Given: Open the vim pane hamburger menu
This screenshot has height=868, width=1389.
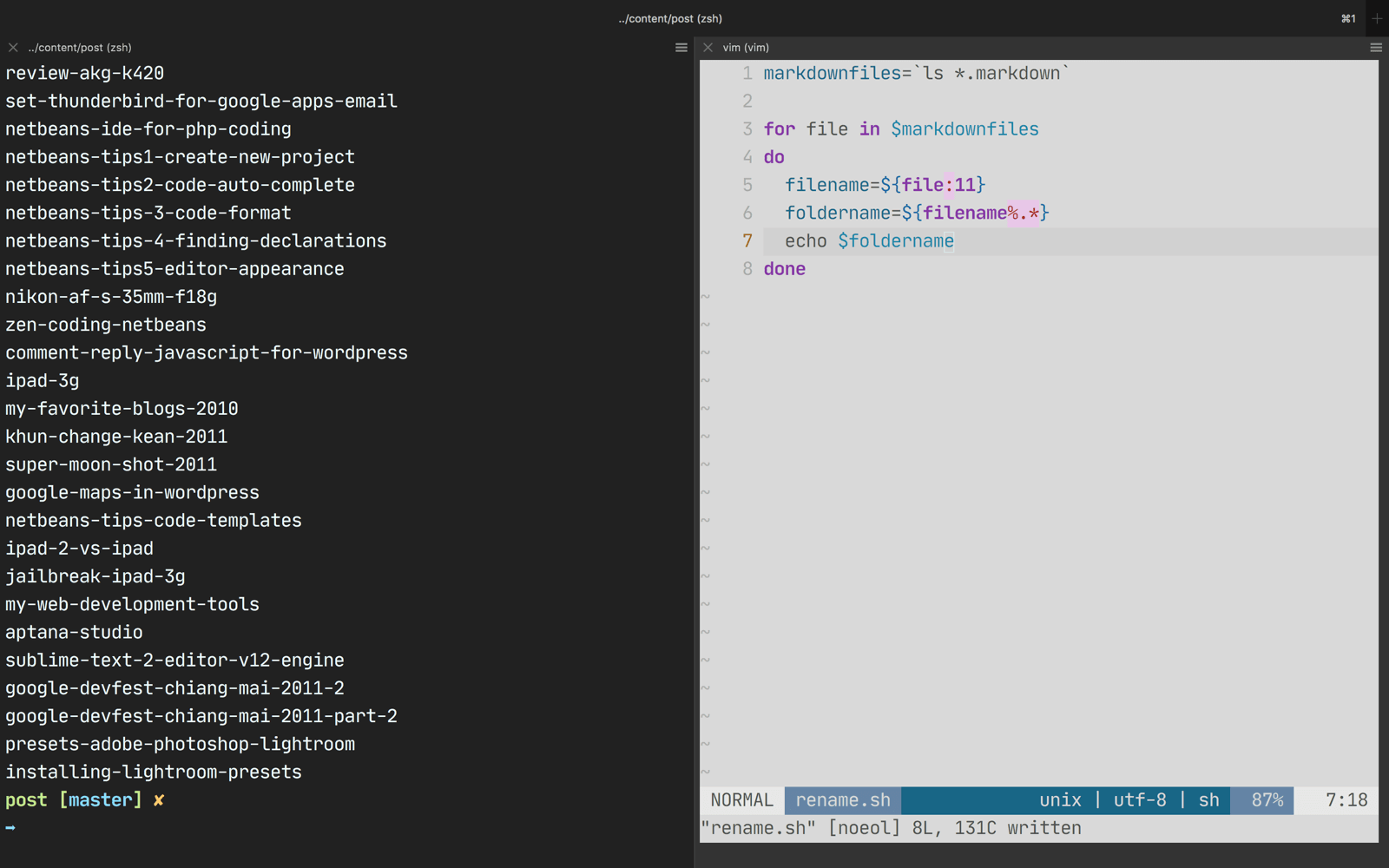Looking at the screenshot, I should click(x=1376, y=48).
